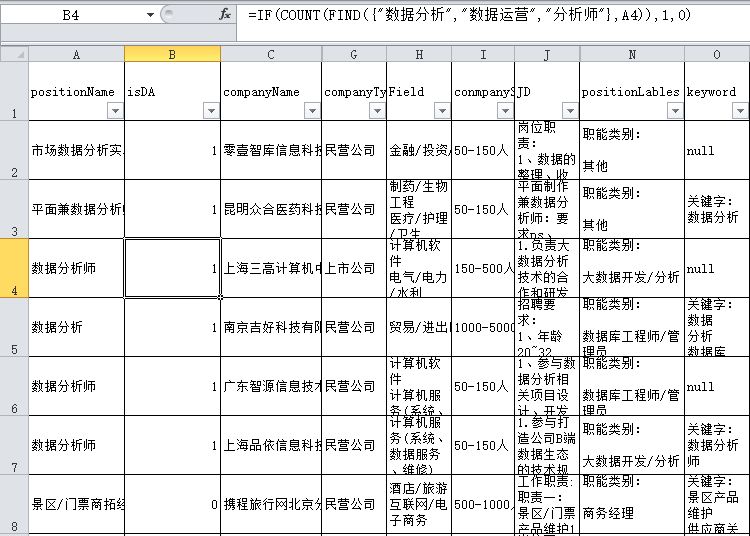
Task: Click company cell 广东智源信息技 in row 6
Action: 271,386
